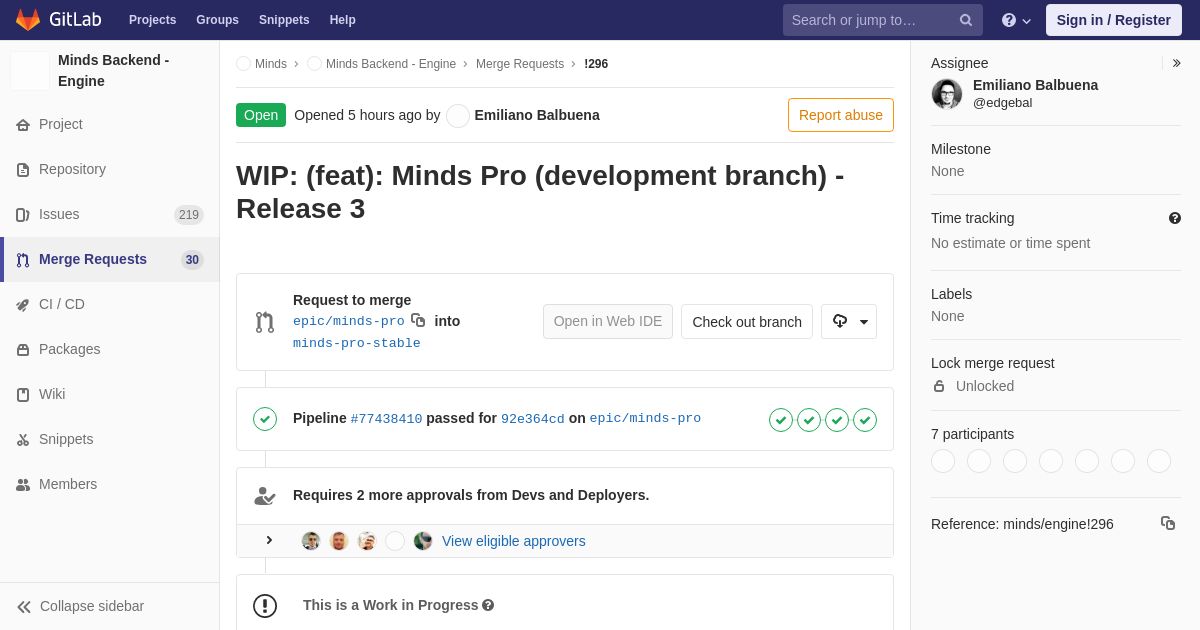Click the Snippets scissors icon
This screenshot has width=1200, height=630.
tap(23, 440)
